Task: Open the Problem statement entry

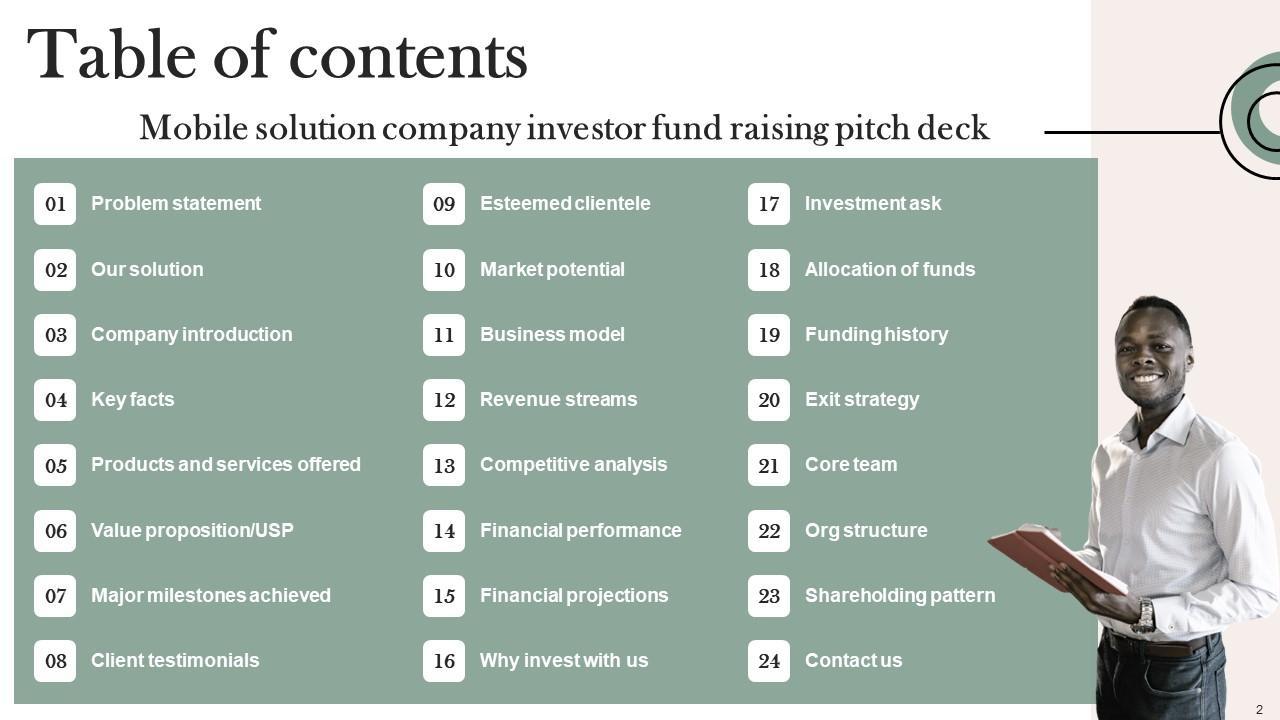Action: pyautogui.click(x=176, y=204)
